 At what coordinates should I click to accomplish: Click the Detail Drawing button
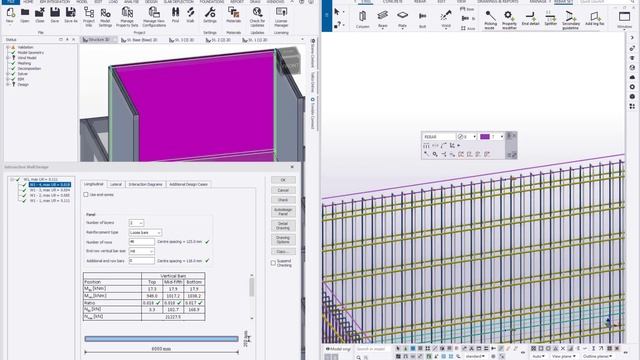pos(283,226)
